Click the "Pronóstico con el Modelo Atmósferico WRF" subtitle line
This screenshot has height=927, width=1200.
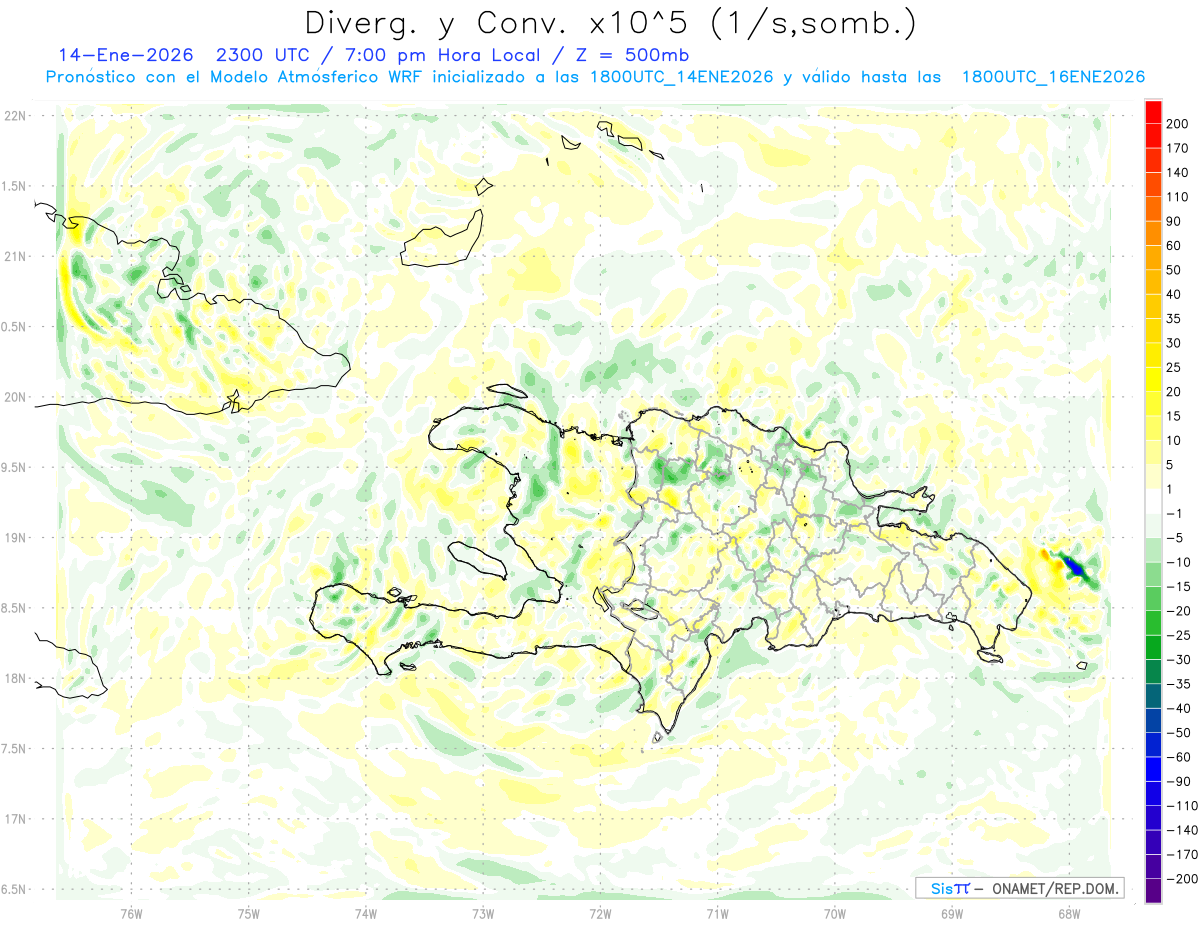coord(595,76)
